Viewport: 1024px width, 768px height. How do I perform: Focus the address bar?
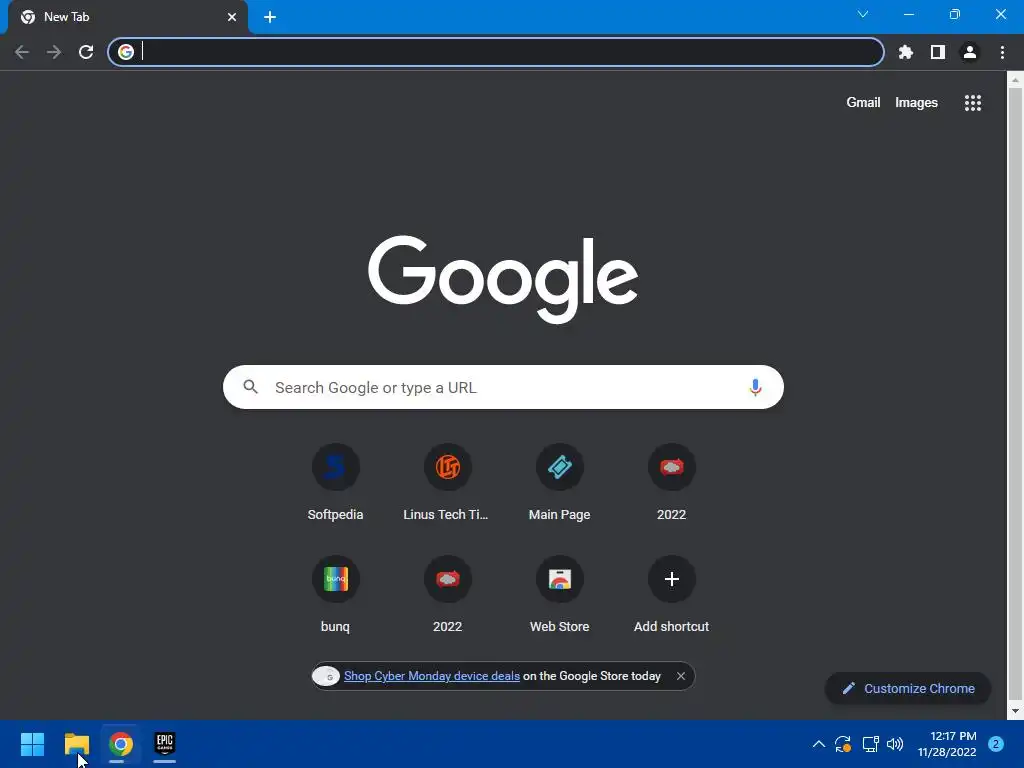click(x=496, y=52)
